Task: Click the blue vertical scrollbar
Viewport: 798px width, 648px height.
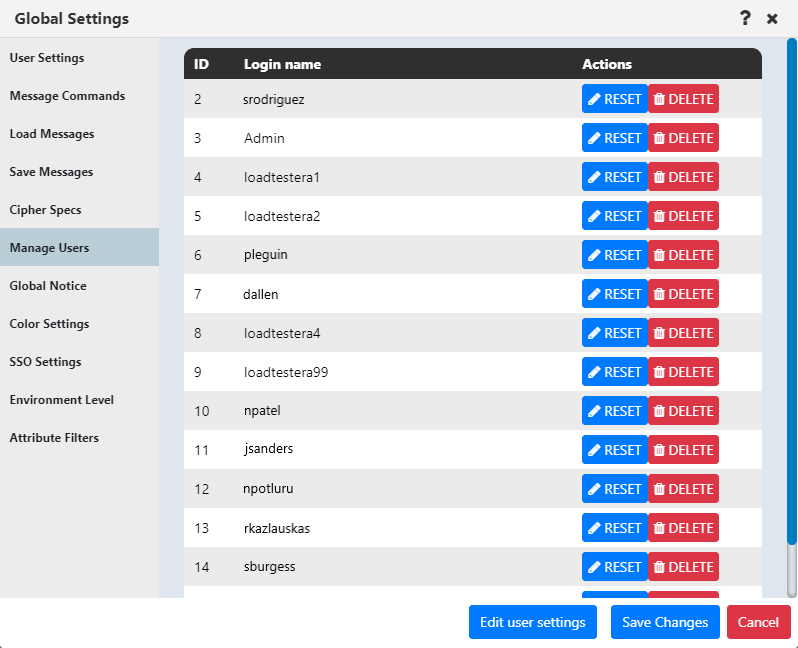Action: (791, 290)
